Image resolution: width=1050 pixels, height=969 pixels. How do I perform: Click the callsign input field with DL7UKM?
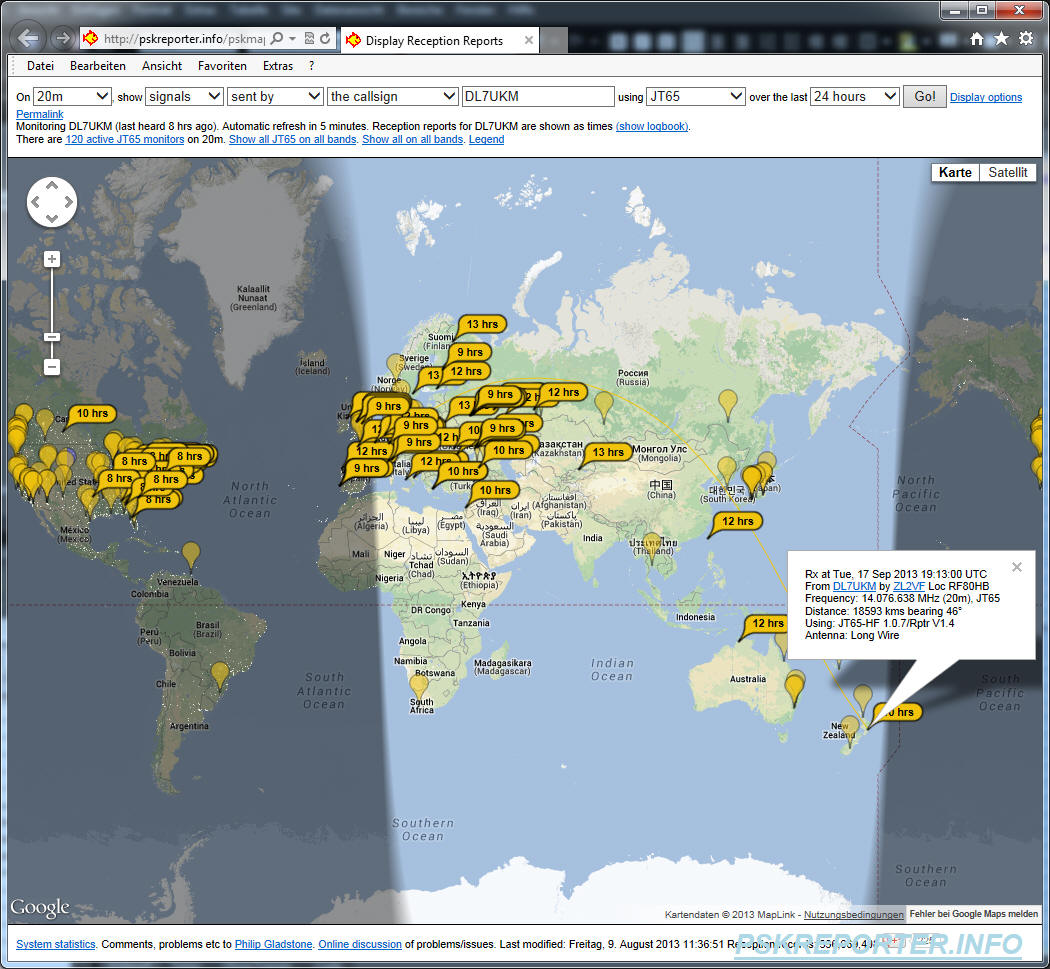pos(538,96)
